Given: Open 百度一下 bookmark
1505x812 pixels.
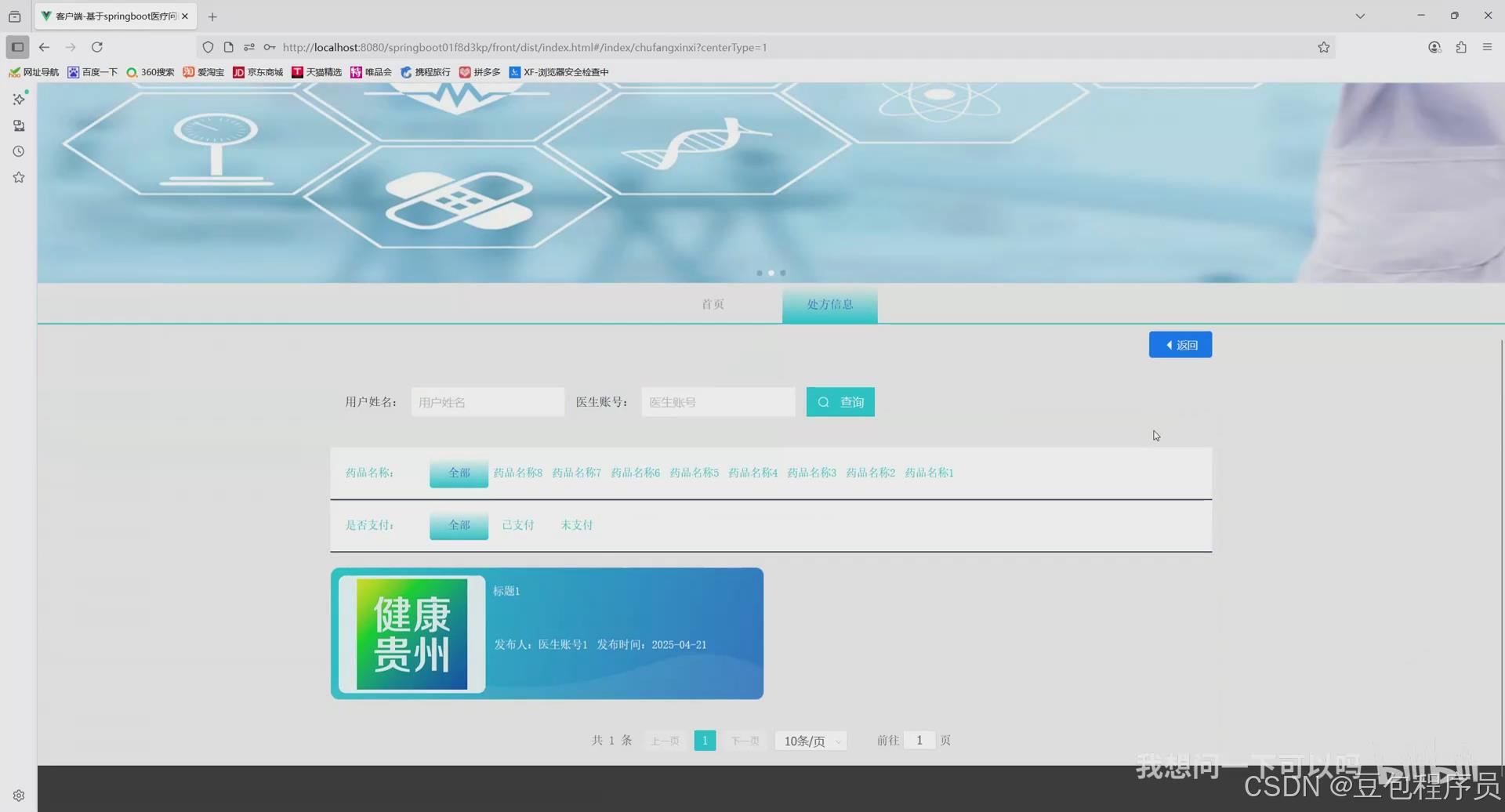Looking at the screenshot, I should pyautogui.click(x=92, y=72).
